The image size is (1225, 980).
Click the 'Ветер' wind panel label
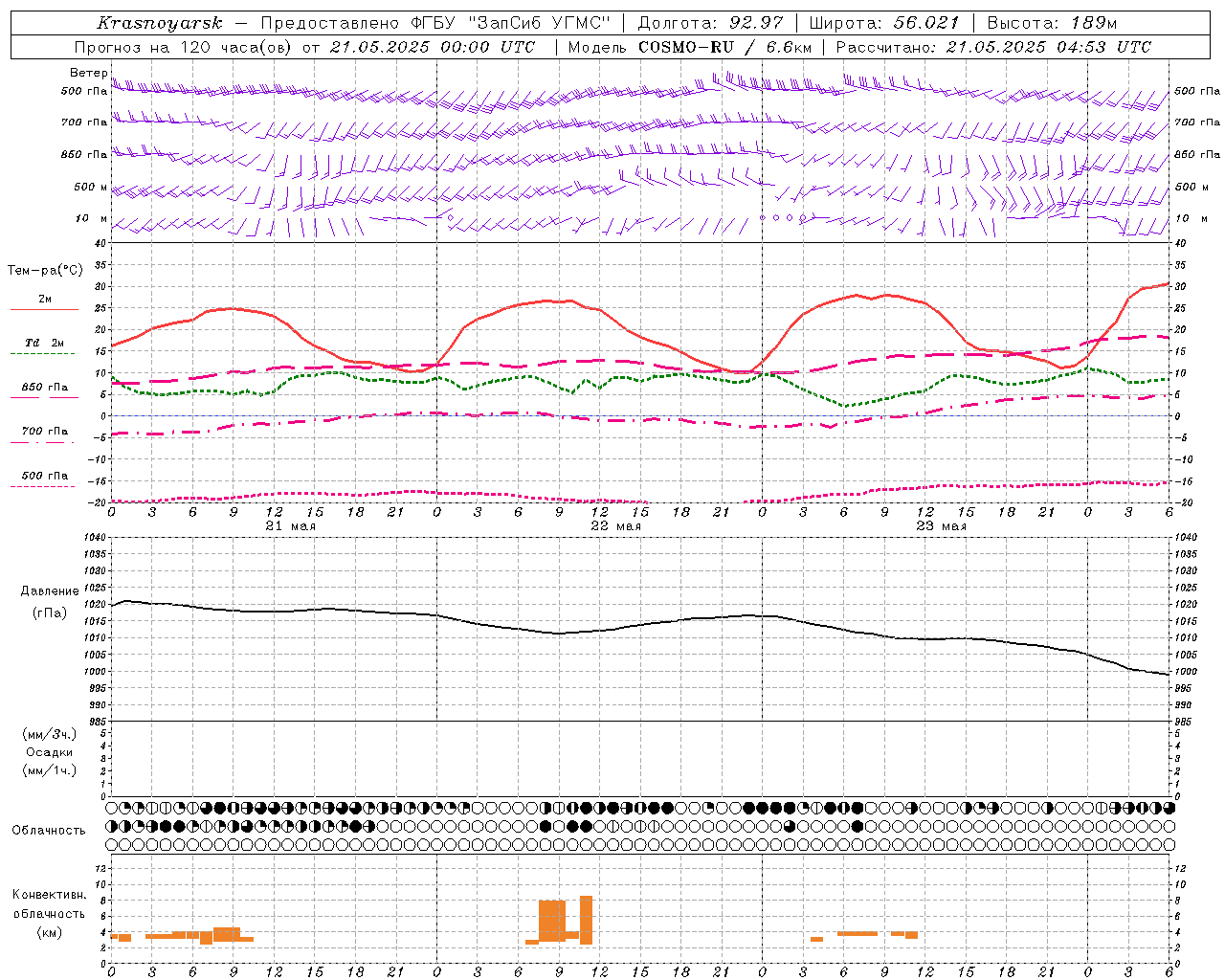tap(88, 73)
